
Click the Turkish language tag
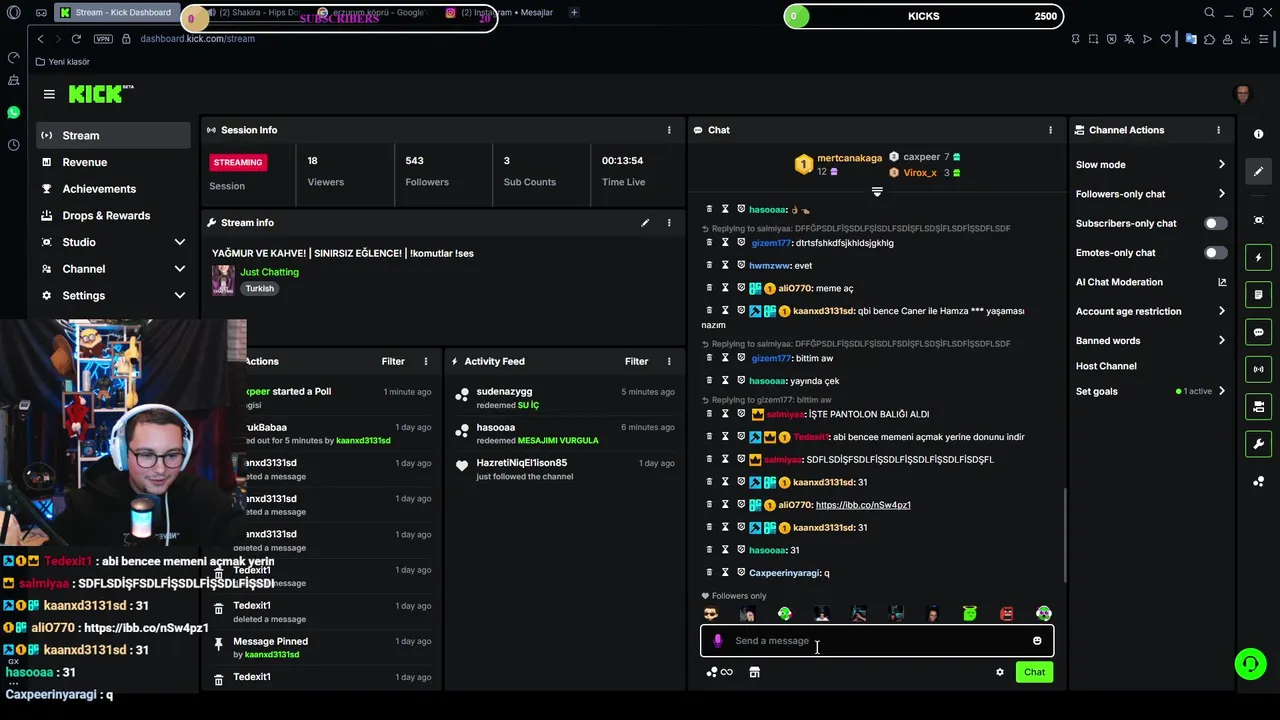[260, 288]
